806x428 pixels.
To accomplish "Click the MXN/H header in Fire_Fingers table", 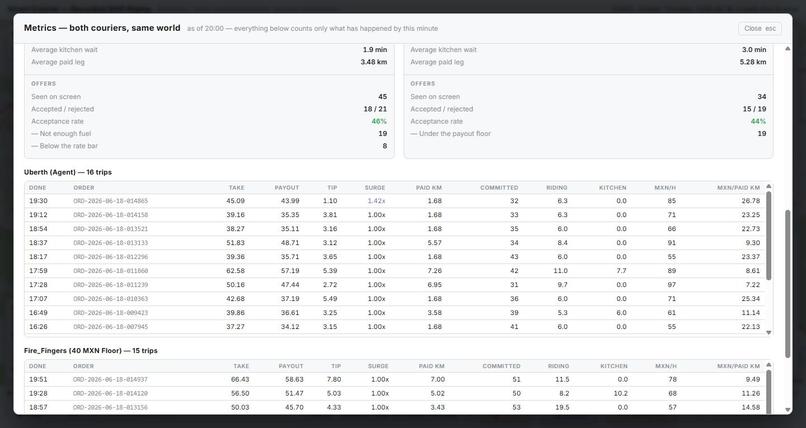I will coord(666,366).
